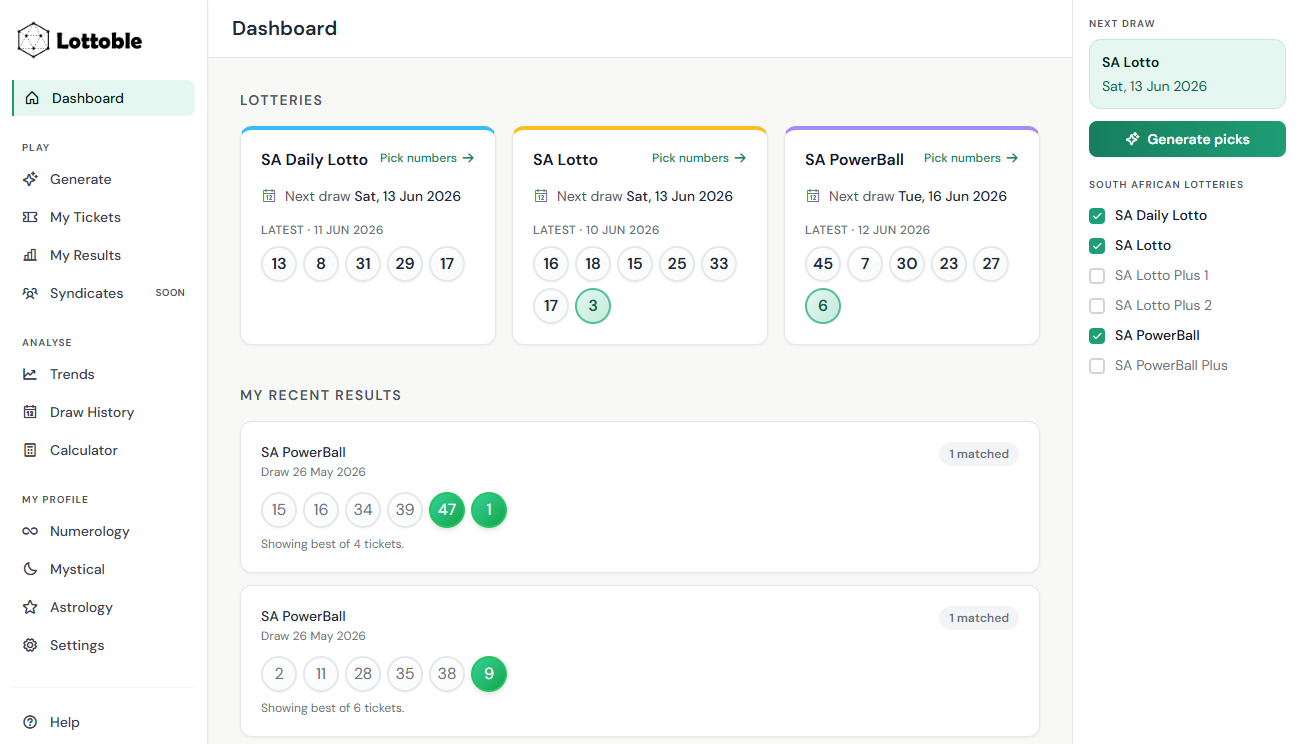Click Pick numbers link for SA PowerBall
This screenshot has width=1302, height=744.
click(x=971, y=158)
